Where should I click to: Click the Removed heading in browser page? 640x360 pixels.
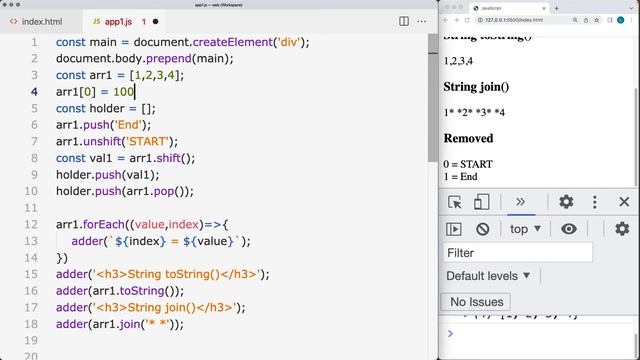coord(468,138)
